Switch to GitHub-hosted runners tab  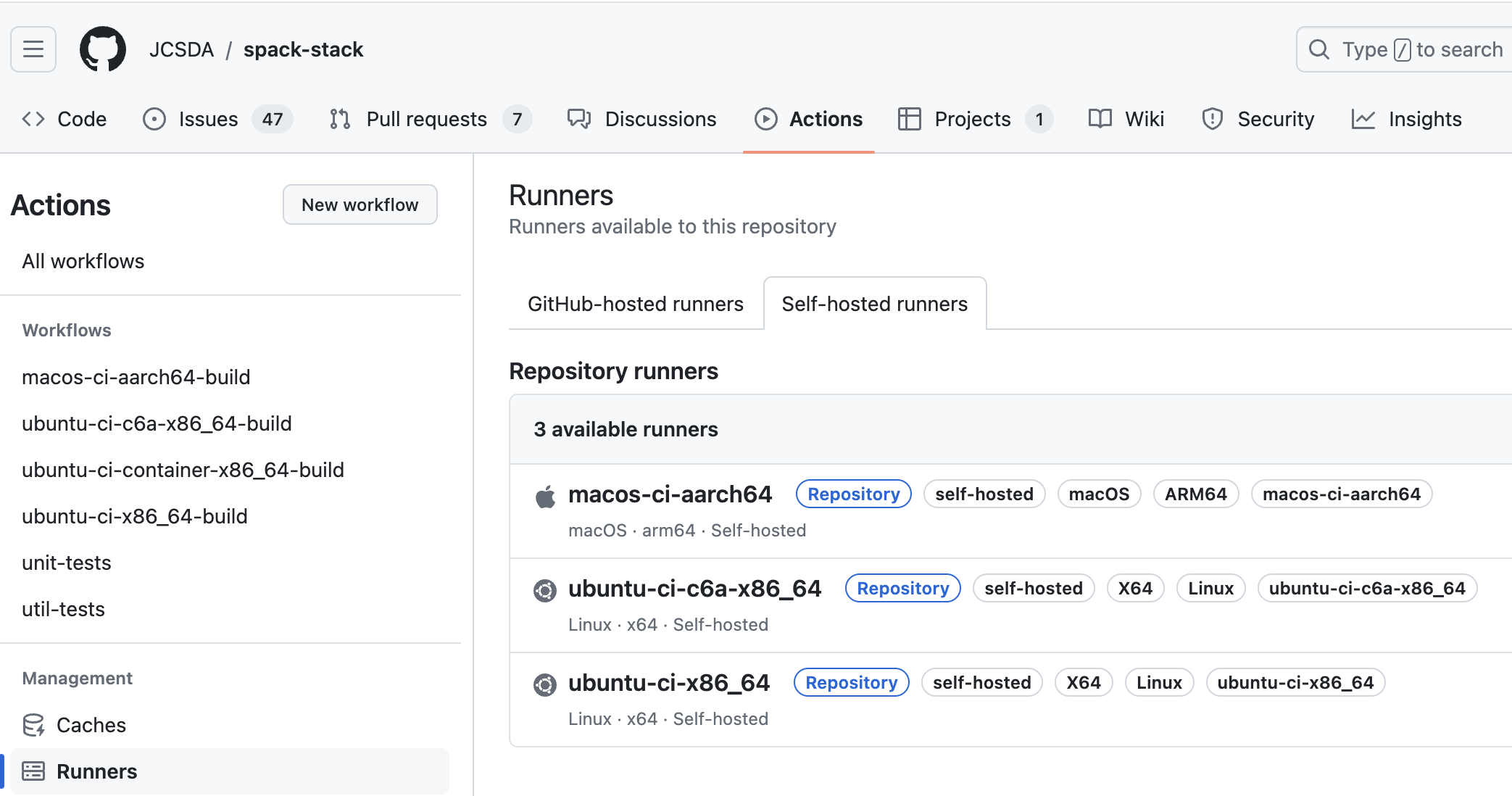pos(635,304)
